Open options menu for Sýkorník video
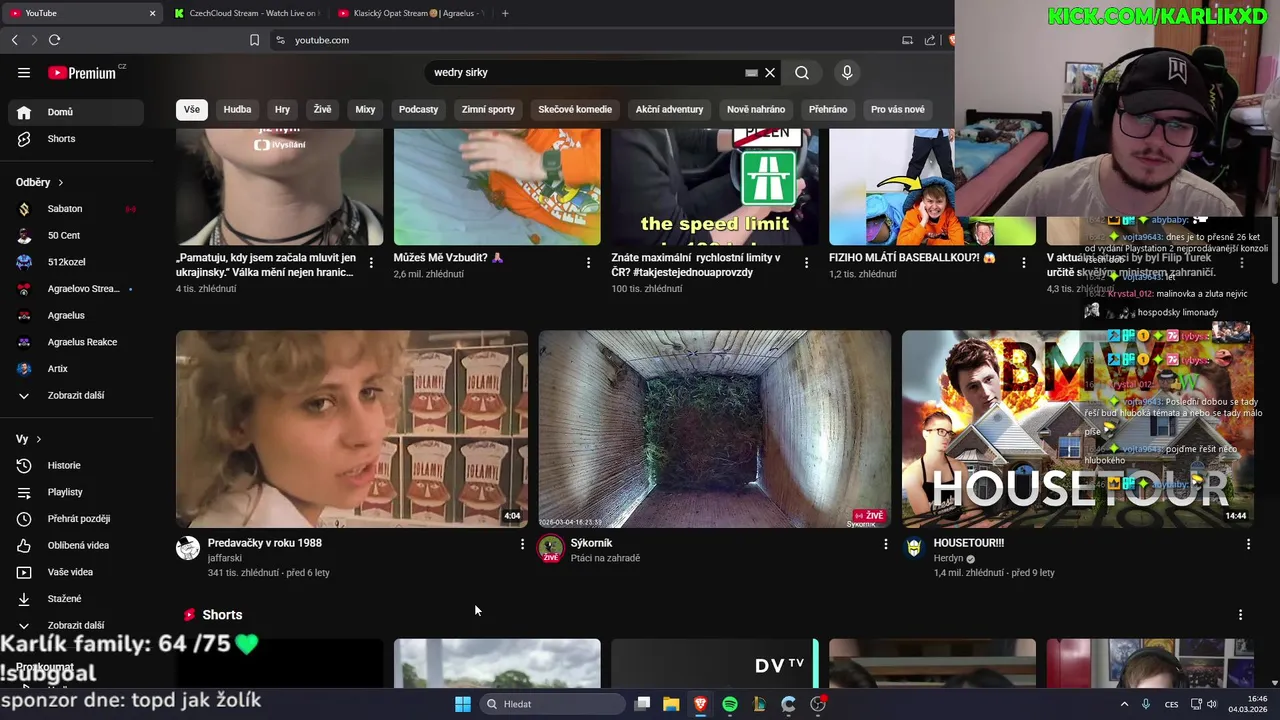 click(885, 544)
